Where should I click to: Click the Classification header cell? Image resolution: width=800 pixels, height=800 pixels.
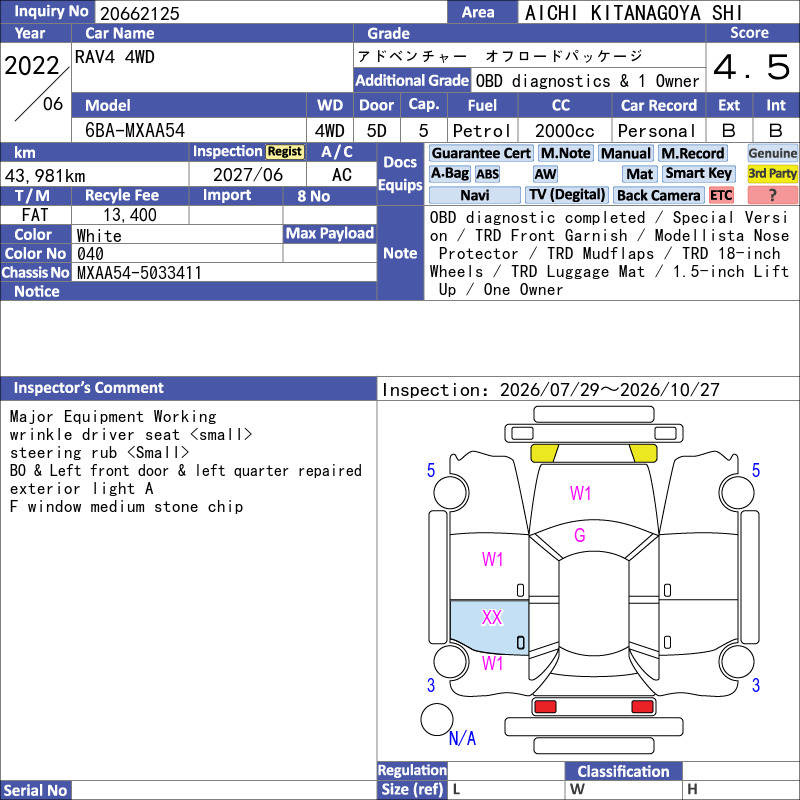(x=623, y=771)
